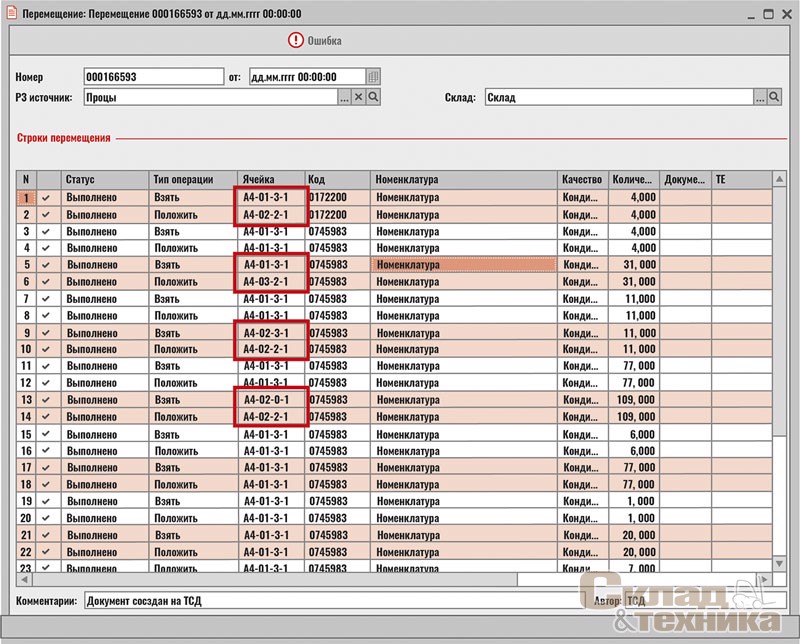Click the Тип операции column header
The height and width of the screenshot is (644, 800).
click(192, 180)
